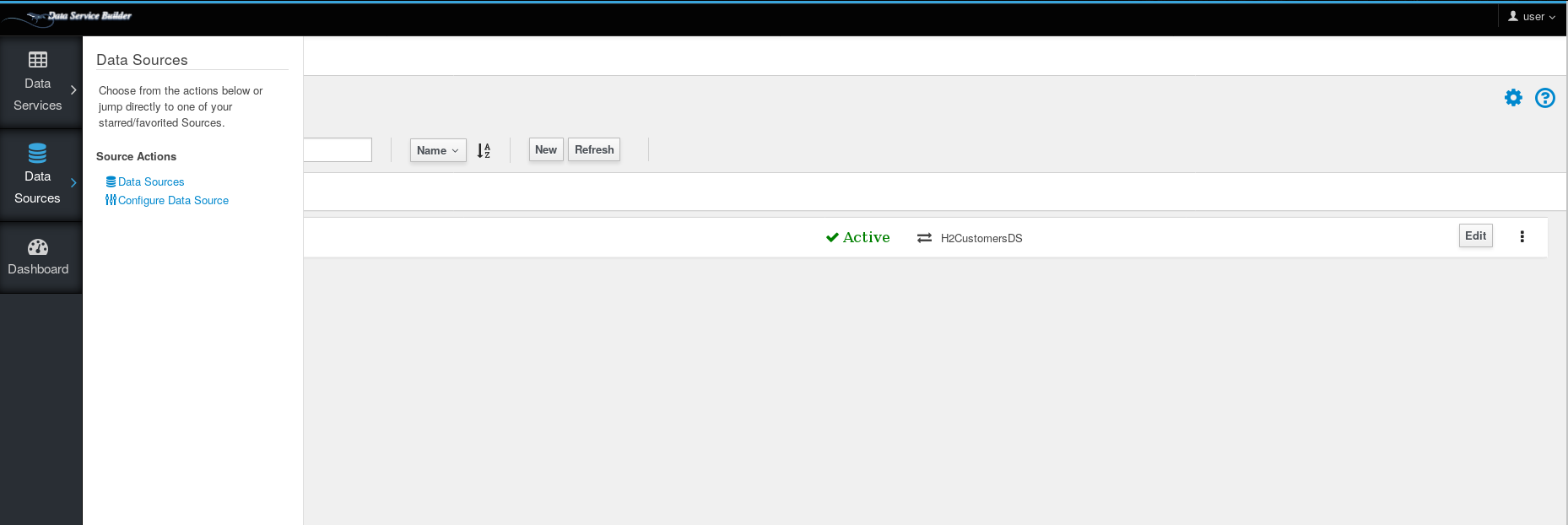Click the connection arrows icon

point(924,238)
